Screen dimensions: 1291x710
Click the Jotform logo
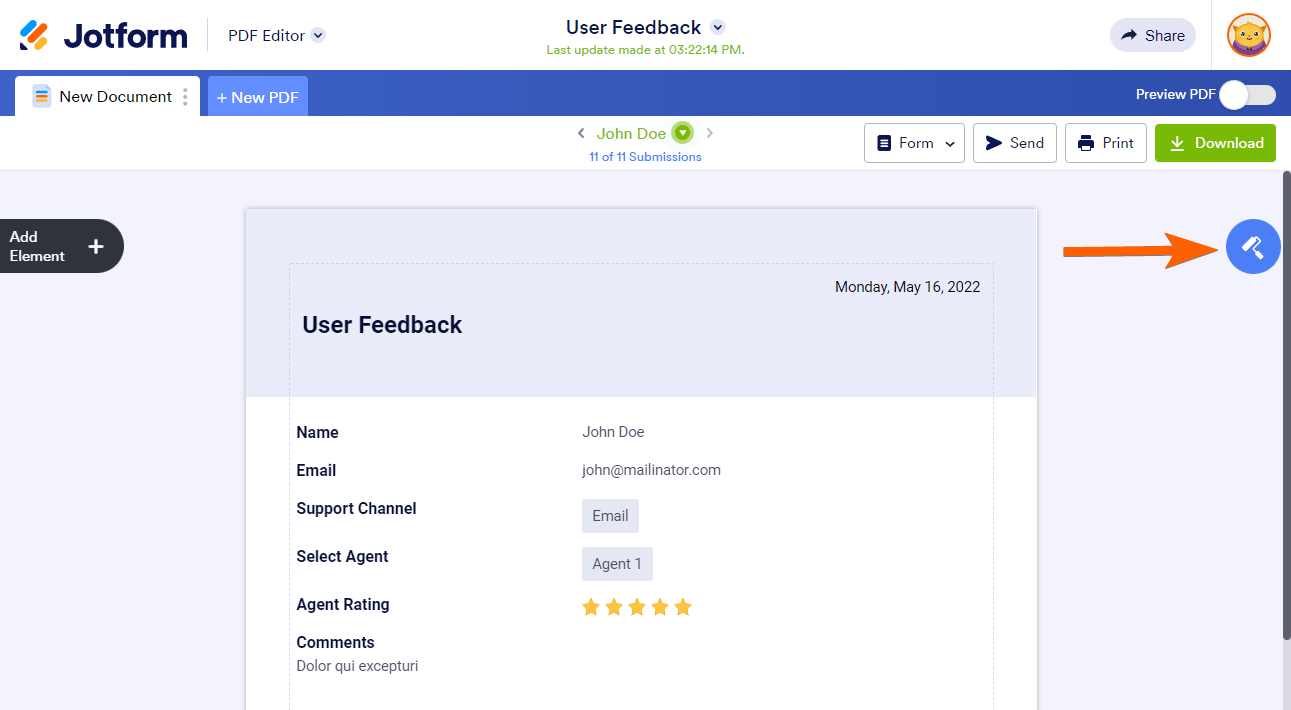tap(103, 36)
